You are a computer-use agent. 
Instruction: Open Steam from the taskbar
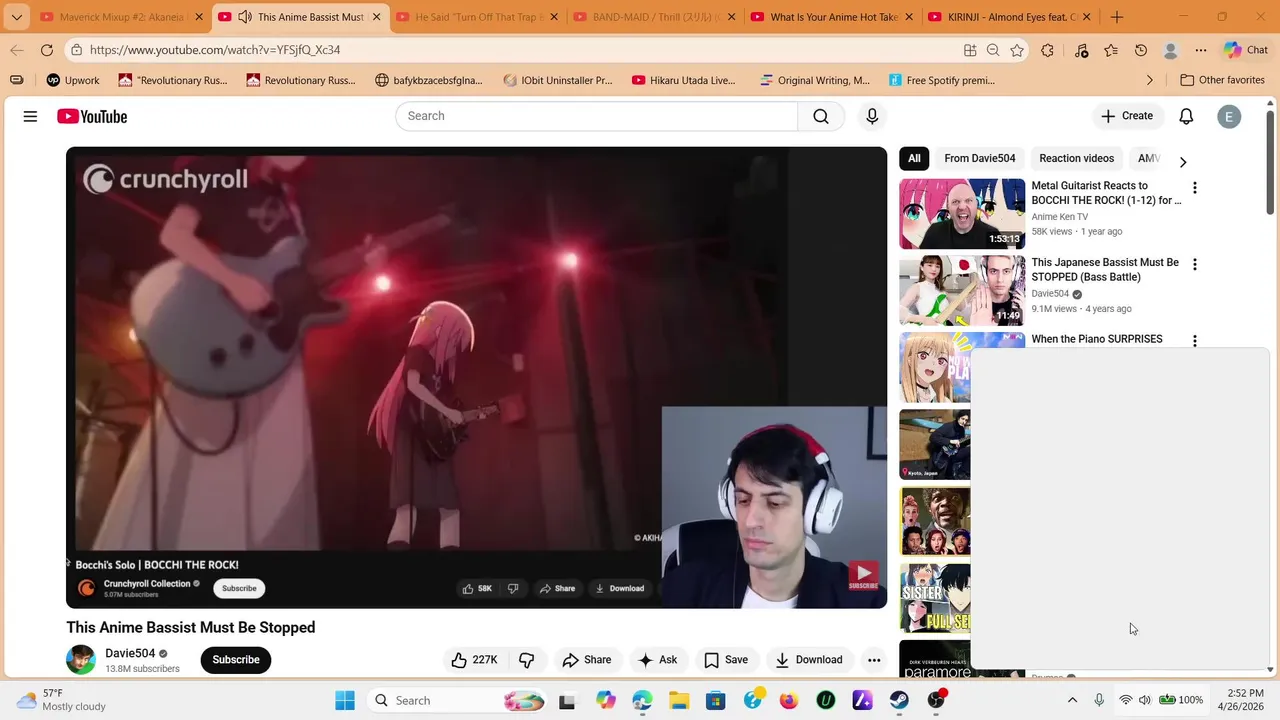(899, 700)
